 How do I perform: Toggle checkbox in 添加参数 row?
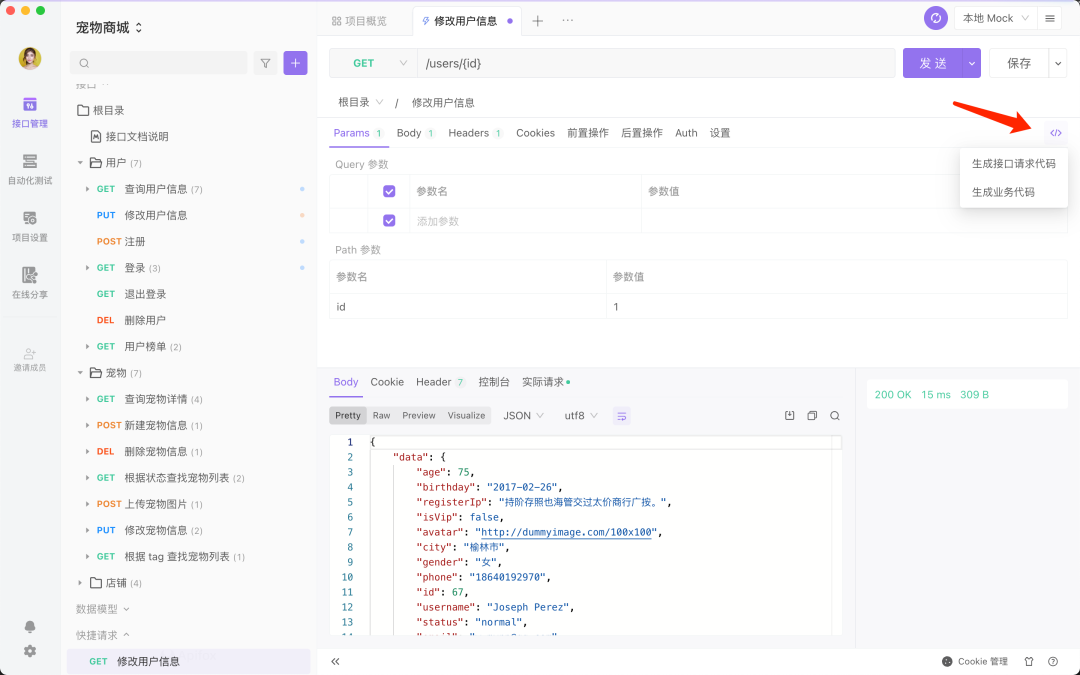[389, 221]
